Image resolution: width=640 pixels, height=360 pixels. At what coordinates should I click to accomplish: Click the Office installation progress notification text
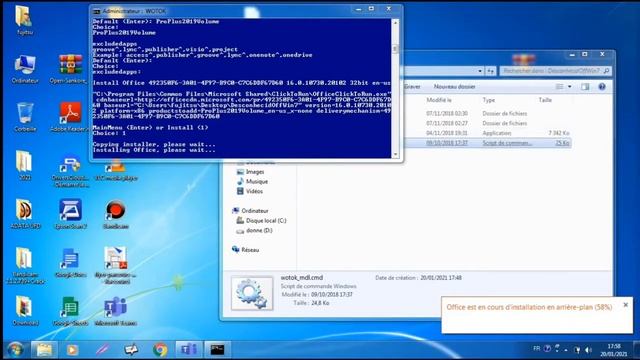529,307
